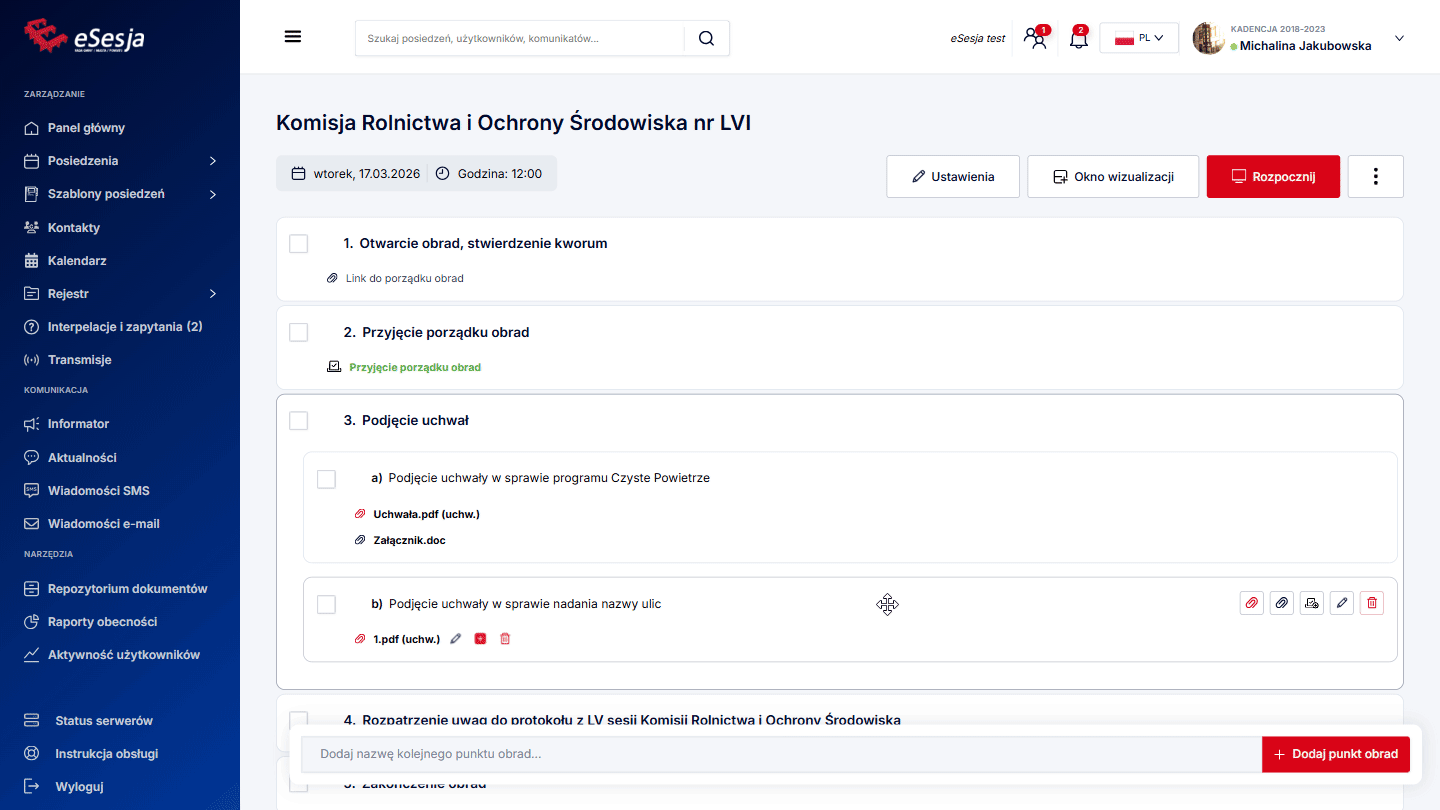
Task: Delete agenda item b) with trash button
Action: point(1371,603)
